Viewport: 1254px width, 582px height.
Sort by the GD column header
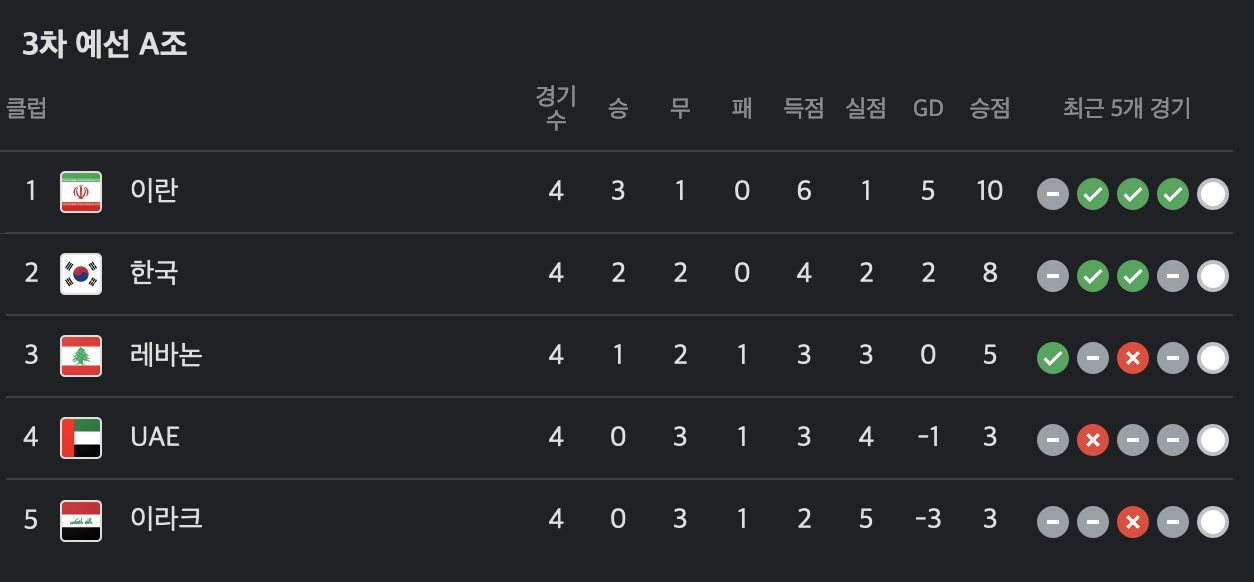928,109
